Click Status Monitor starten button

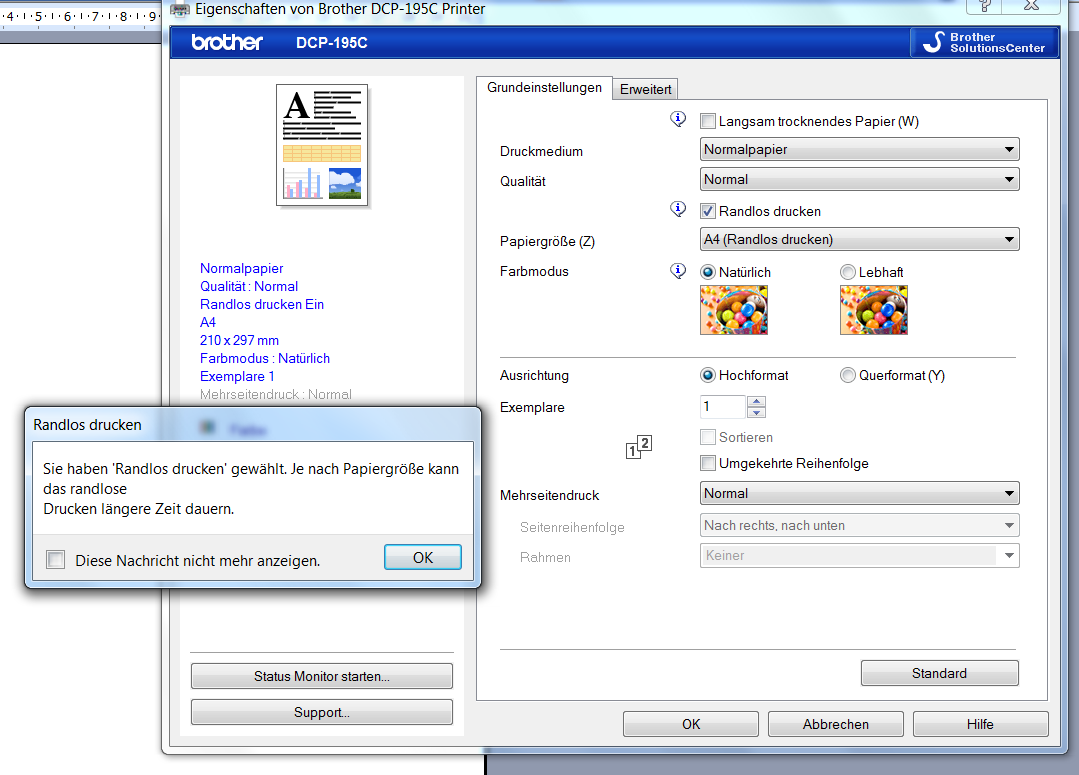[x=321, y=676]
